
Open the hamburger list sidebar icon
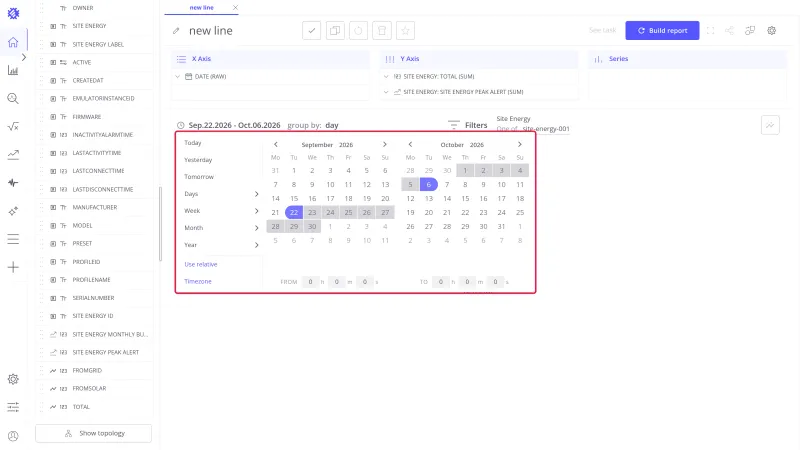coord(13,239)
